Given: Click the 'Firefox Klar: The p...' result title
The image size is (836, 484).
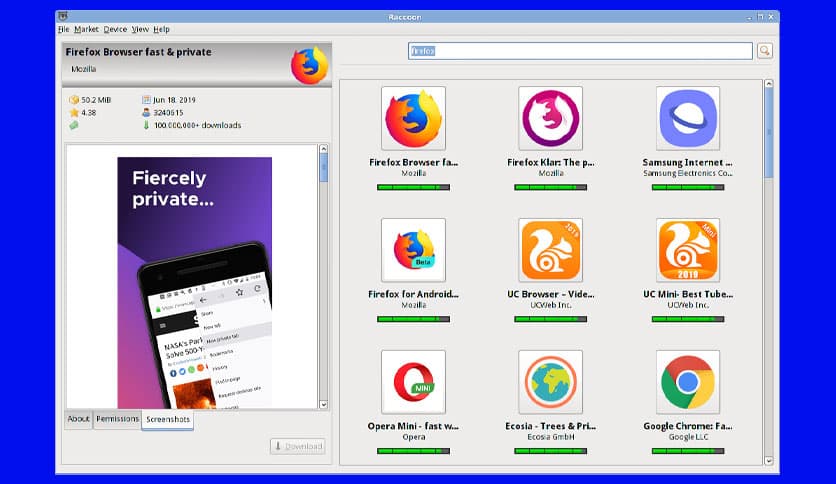Looking at the screenshot, I should [x=550, y=162].
